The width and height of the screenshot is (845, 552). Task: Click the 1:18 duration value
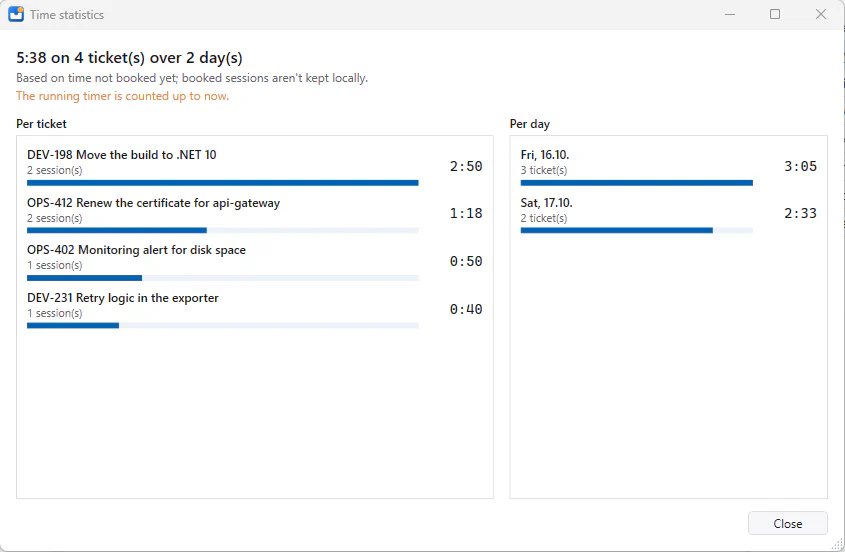[x=466, y=213]
